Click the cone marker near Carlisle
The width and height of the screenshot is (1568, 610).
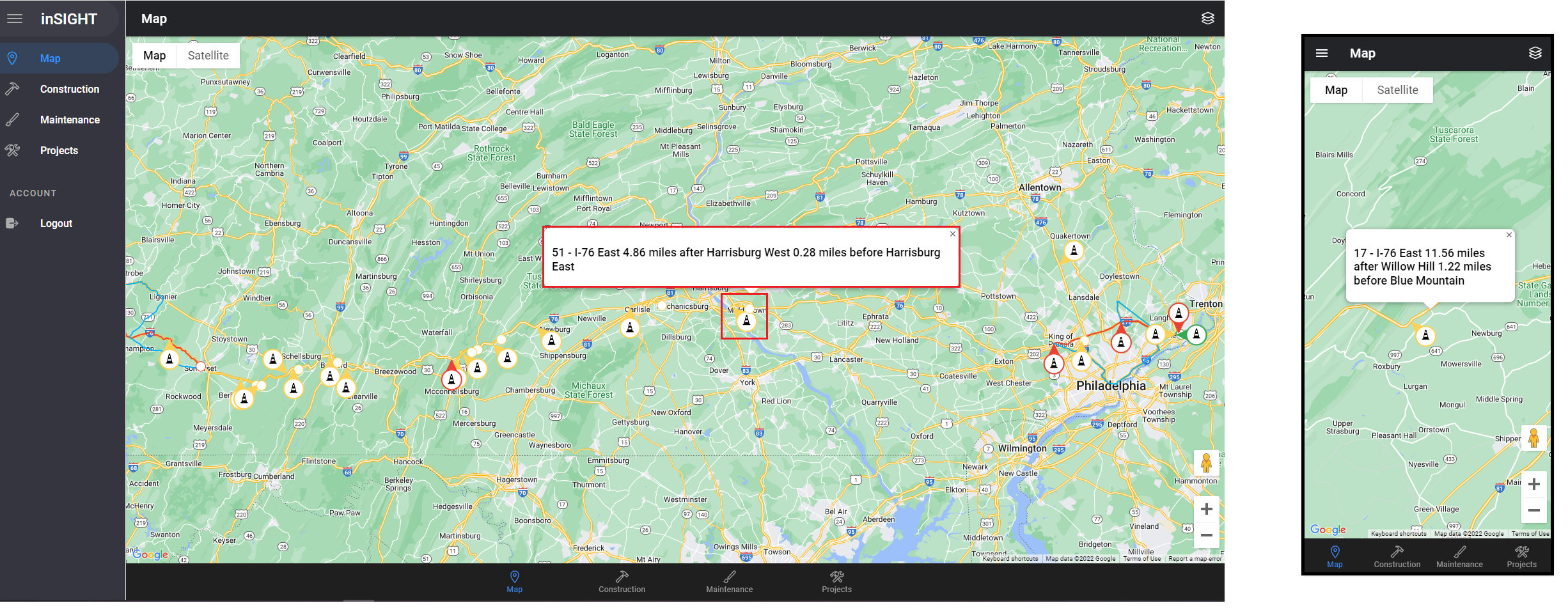(630, 328)
